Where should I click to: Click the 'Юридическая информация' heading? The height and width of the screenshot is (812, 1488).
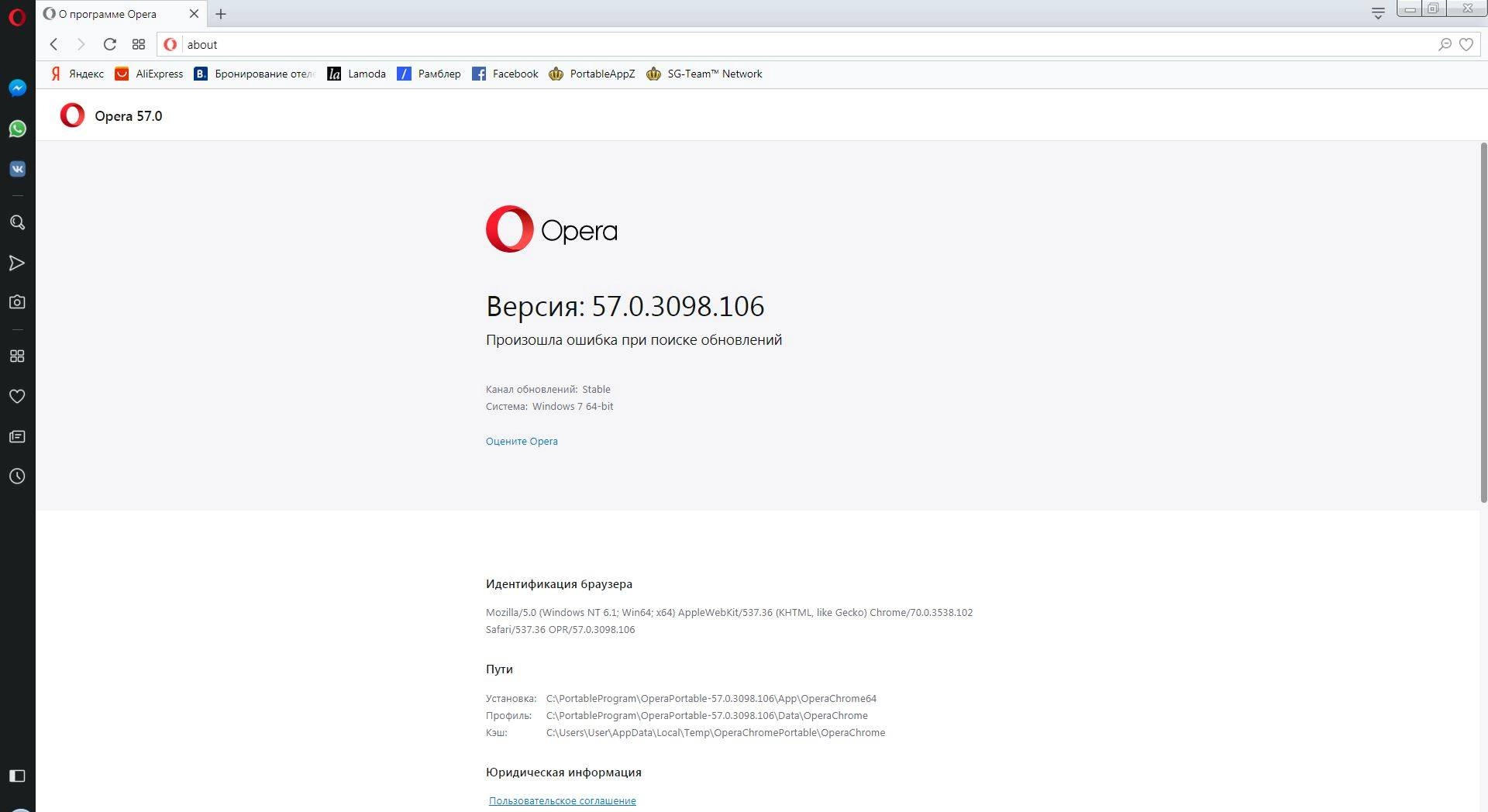coord(563,772)
